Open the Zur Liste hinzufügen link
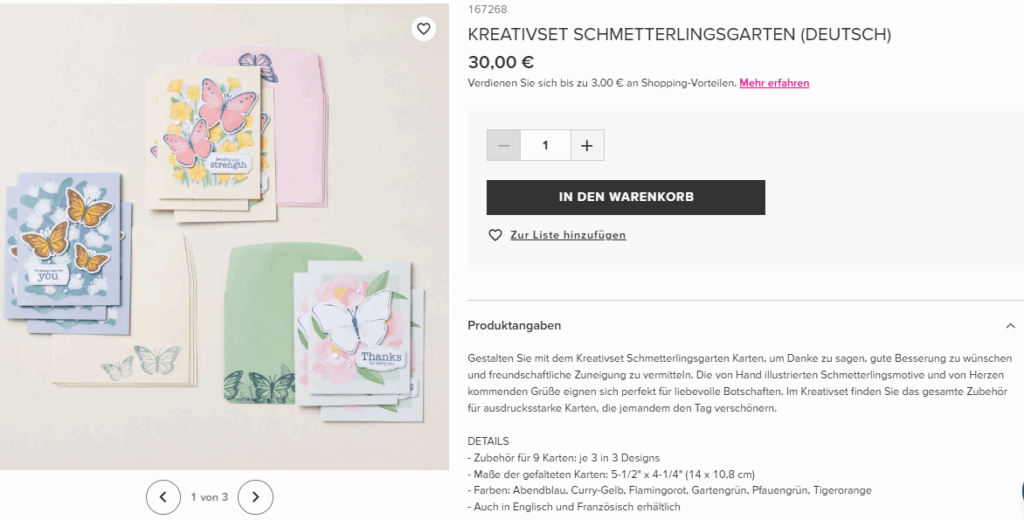The width and height of the screenshot is (1024, 520). (x=568, y=235)
